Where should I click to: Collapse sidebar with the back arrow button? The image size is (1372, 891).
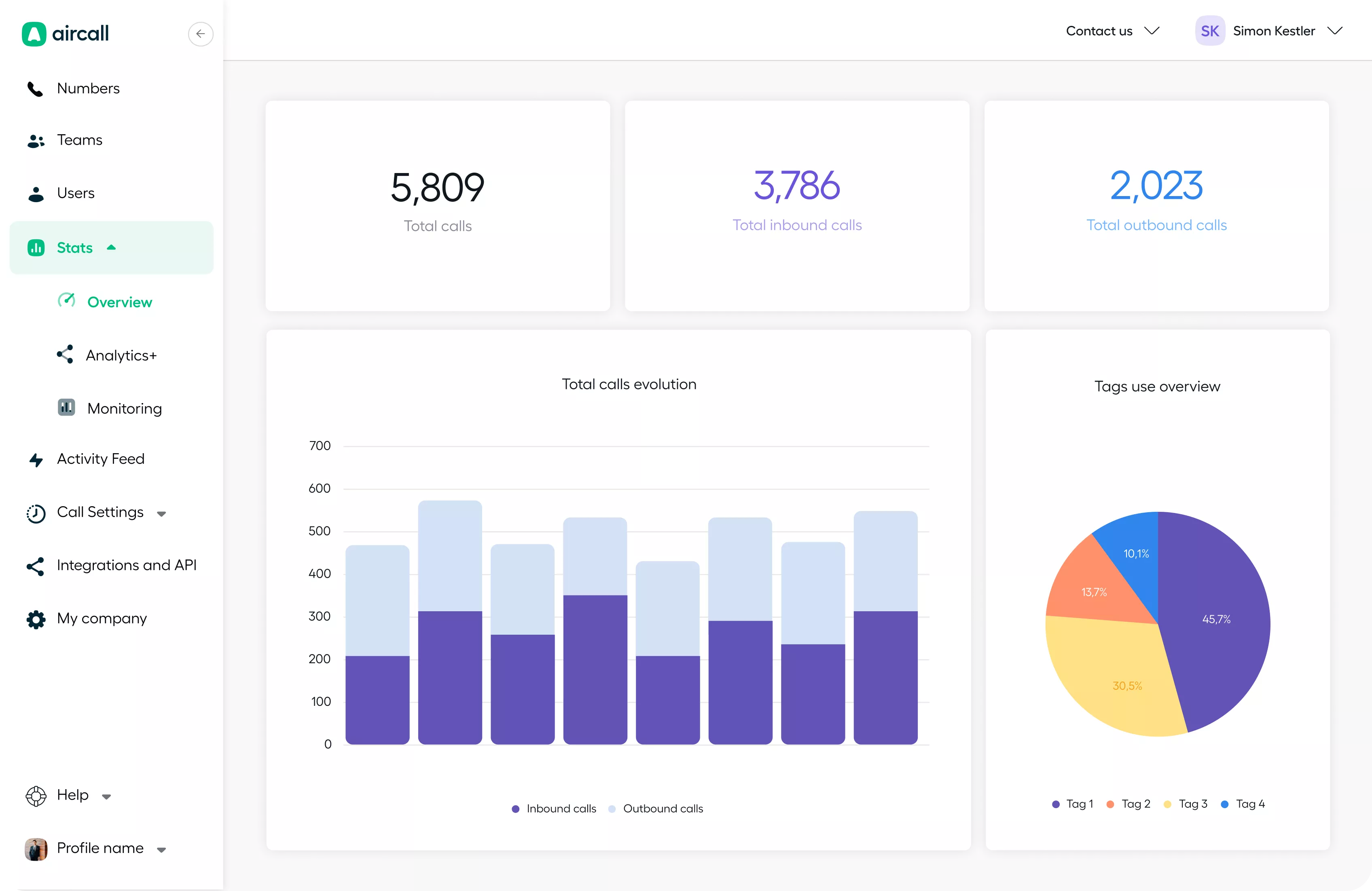tap(200, 34)
